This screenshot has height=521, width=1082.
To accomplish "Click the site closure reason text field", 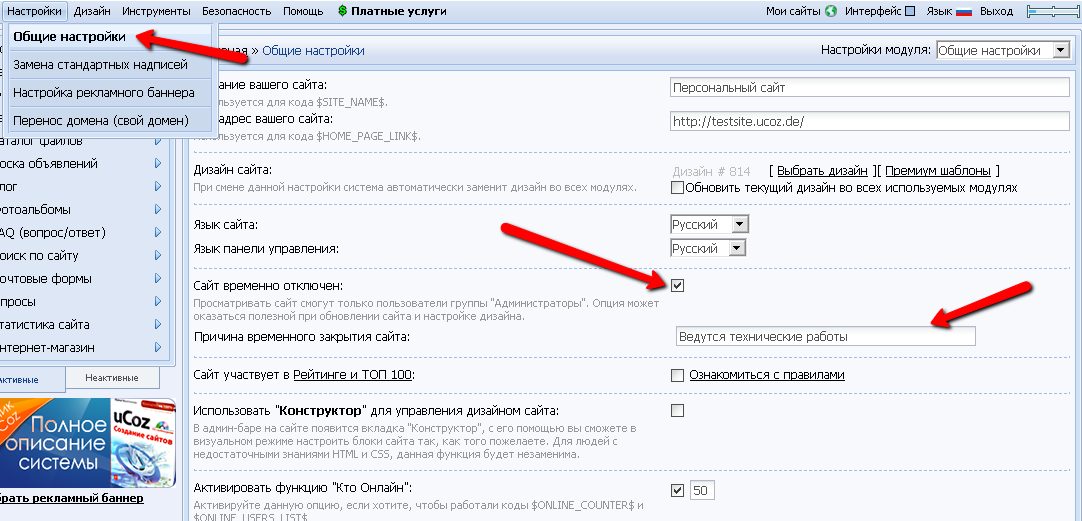I will point(825,336).
